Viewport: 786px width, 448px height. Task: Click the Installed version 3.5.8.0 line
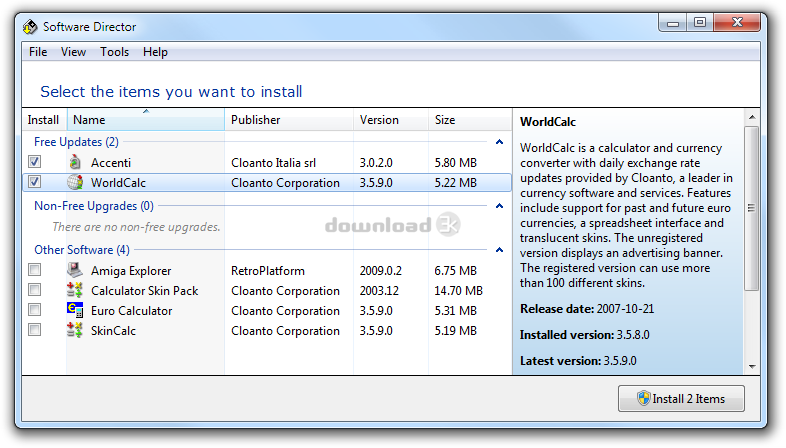(584, 335)
